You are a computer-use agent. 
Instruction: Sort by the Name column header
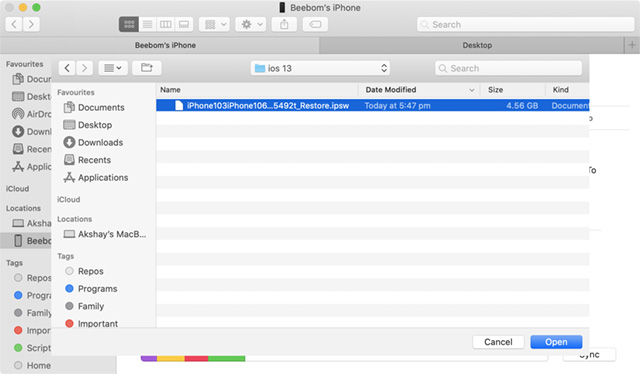257,90
